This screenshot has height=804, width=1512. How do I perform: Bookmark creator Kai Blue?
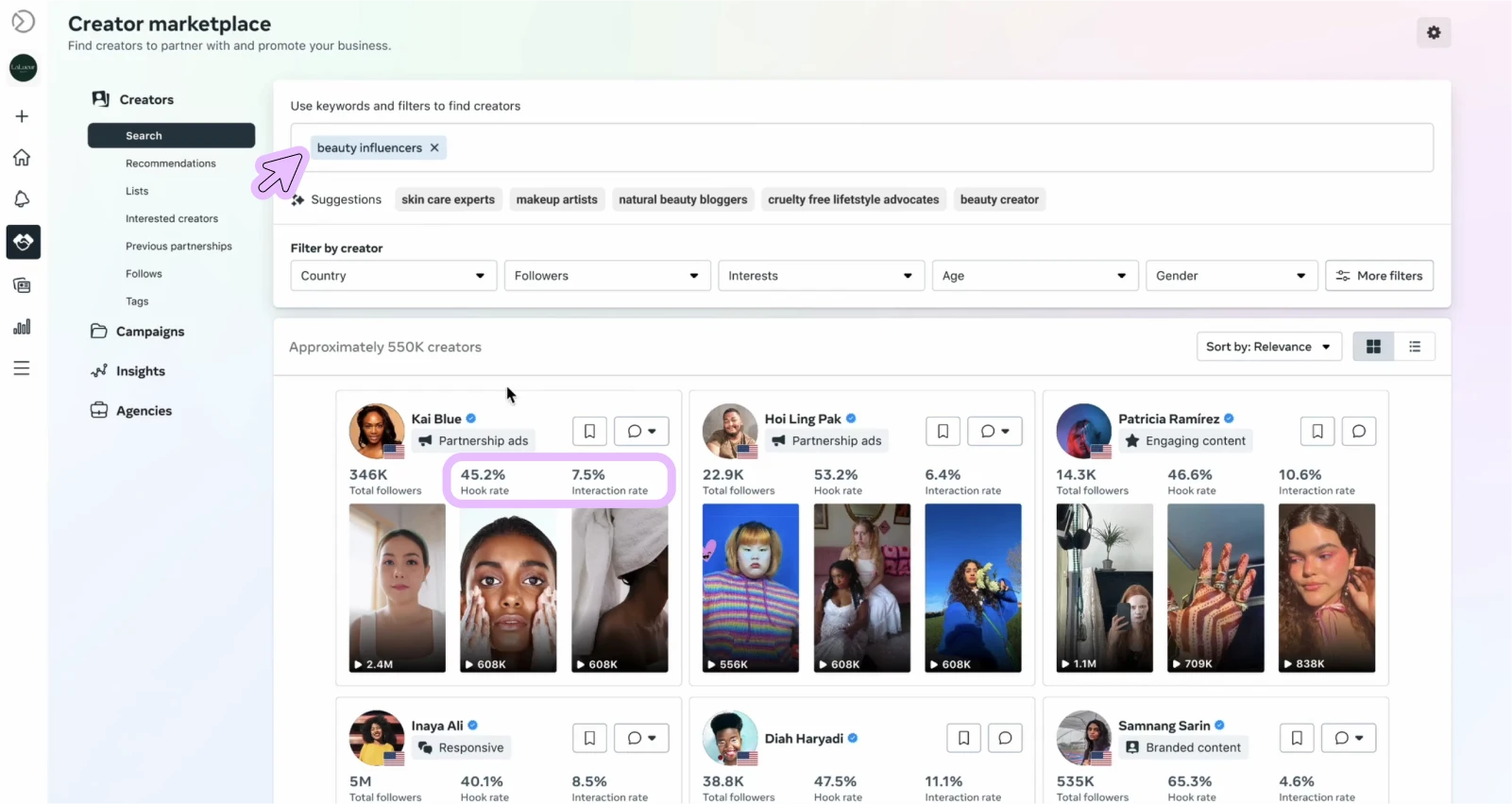(x=589, y=431)
